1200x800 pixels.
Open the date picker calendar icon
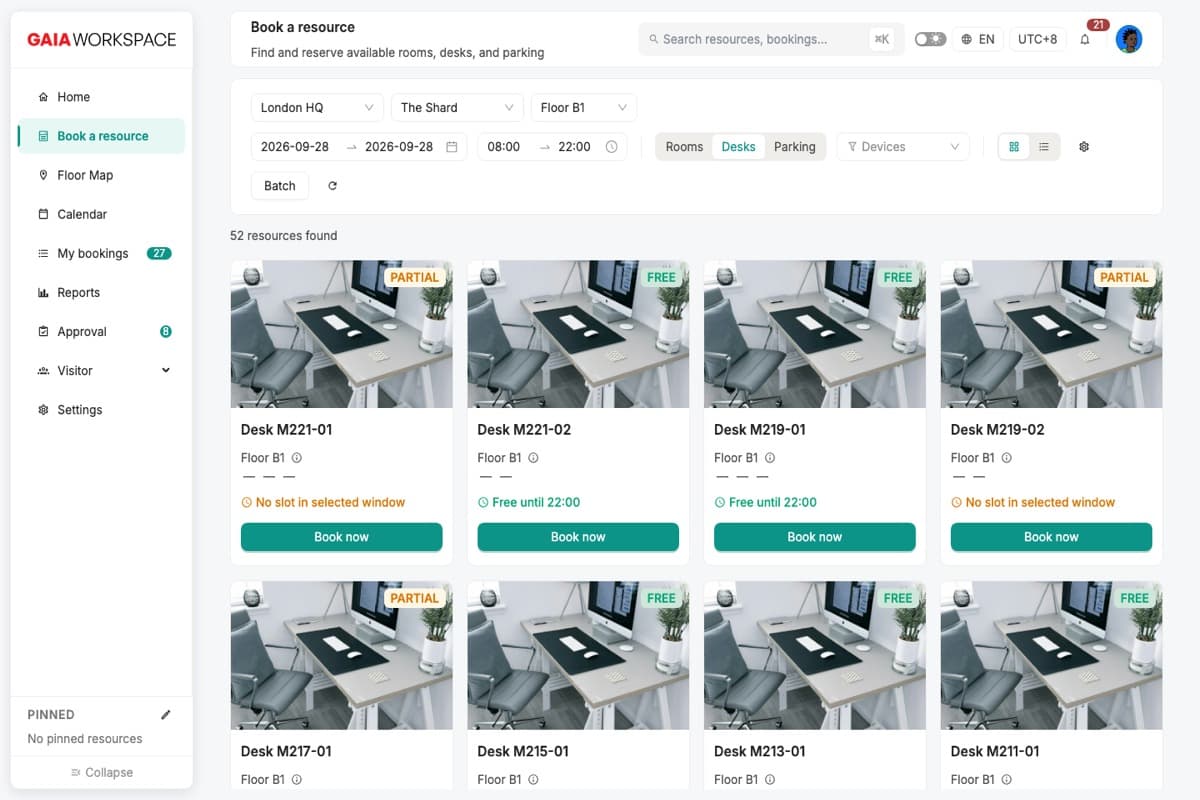point(452,147)
